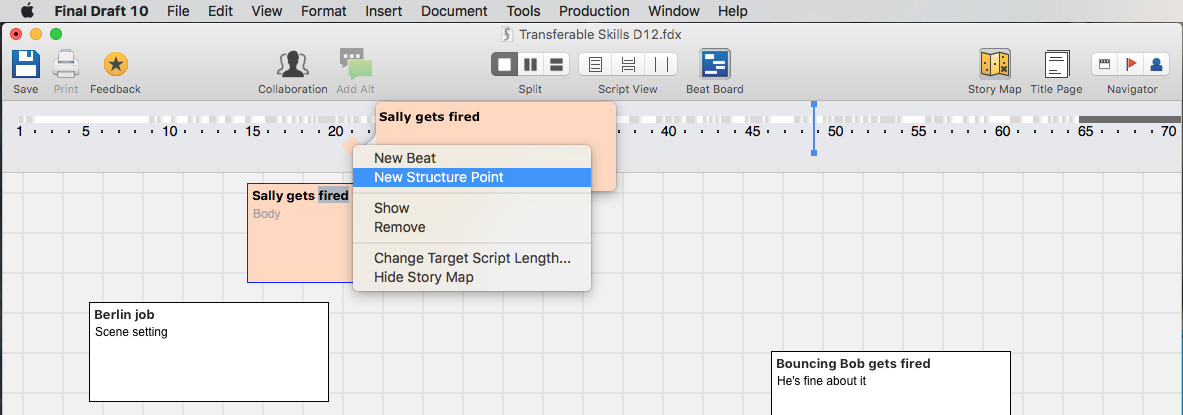This screenshot has height=415, width=1183.
Task: Open the Format menu
Action: (324, 11)
